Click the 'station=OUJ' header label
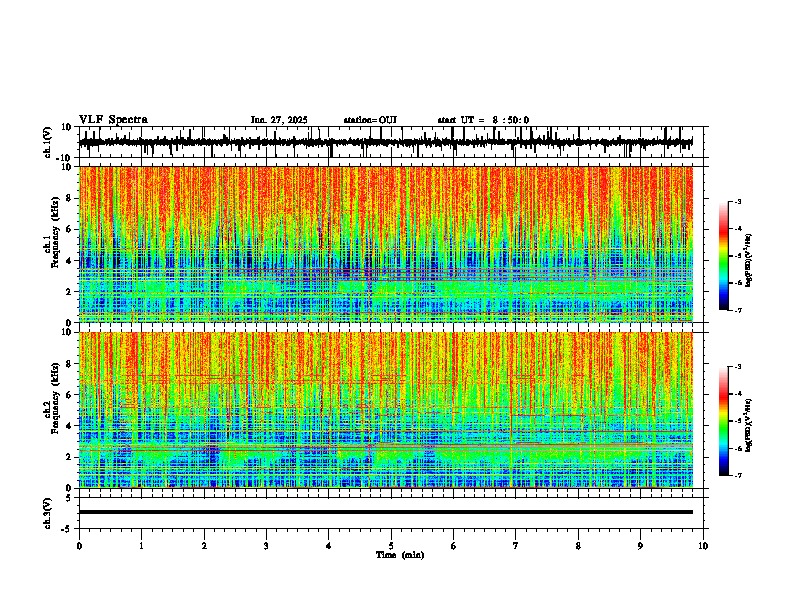The height and width of the screenshot is (612, 792). 370,120
